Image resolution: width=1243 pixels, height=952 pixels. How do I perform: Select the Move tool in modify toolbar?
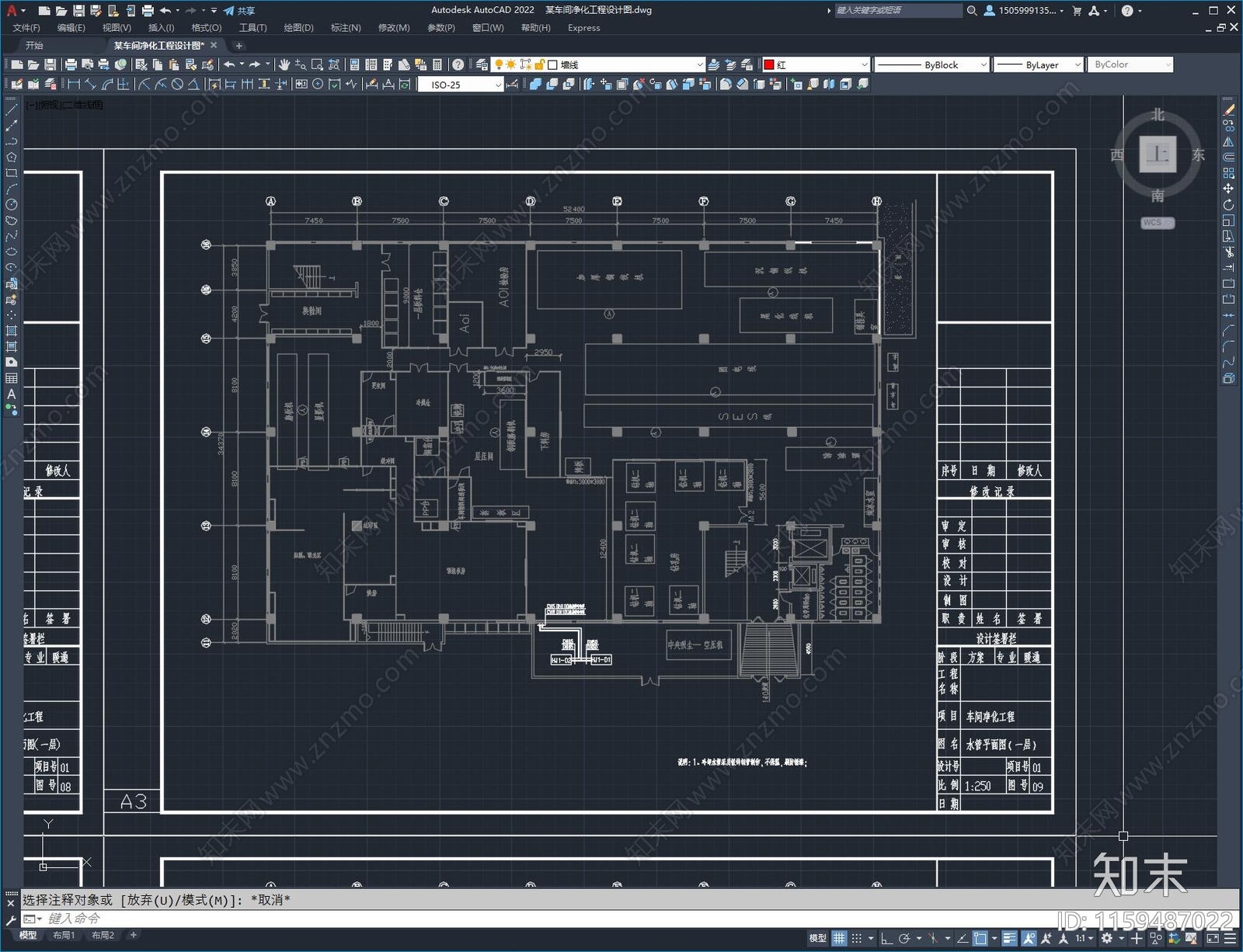1228,189
